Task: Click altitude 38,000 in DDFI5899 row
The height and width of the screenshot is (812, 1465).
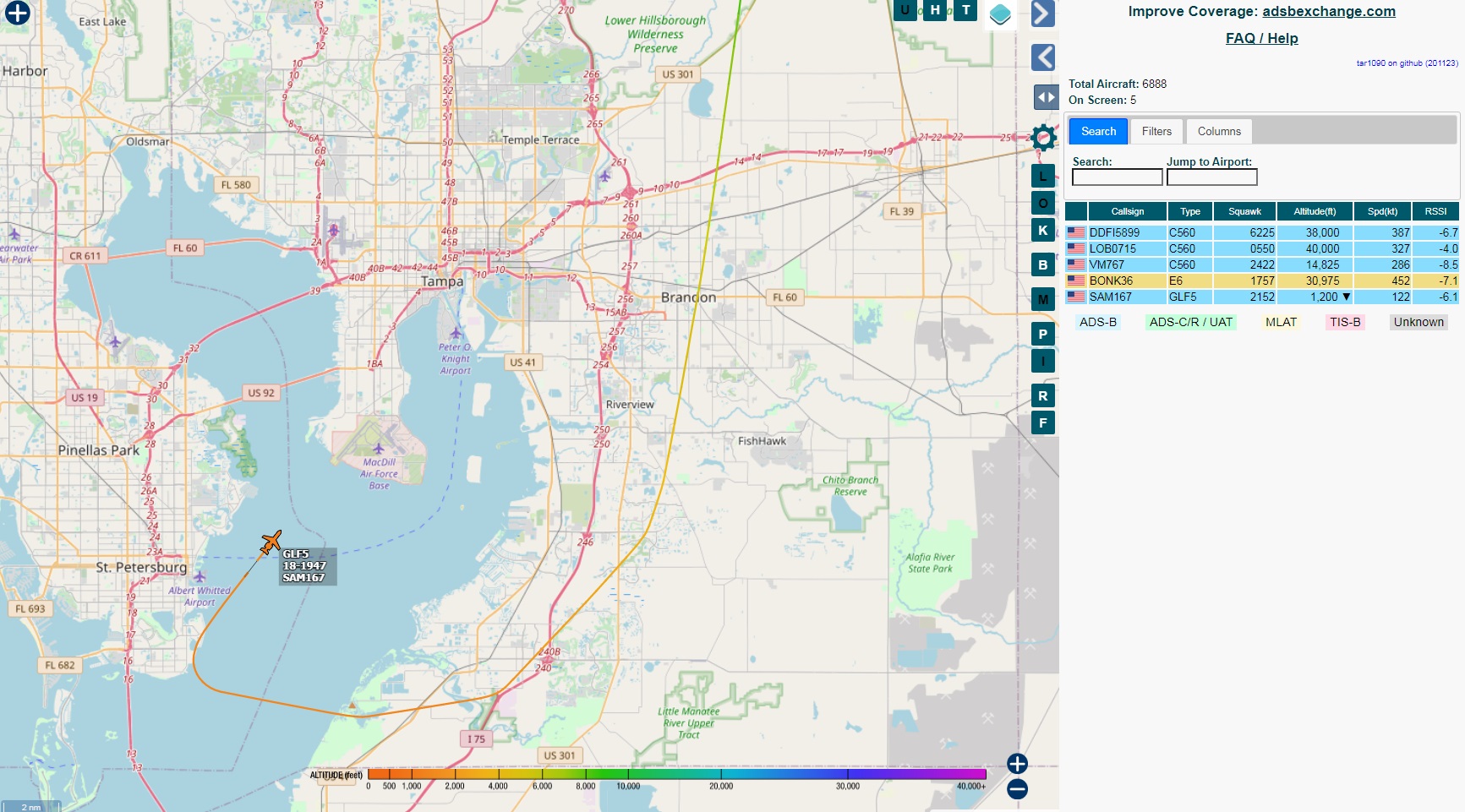Action: [x=1322, y=232]
